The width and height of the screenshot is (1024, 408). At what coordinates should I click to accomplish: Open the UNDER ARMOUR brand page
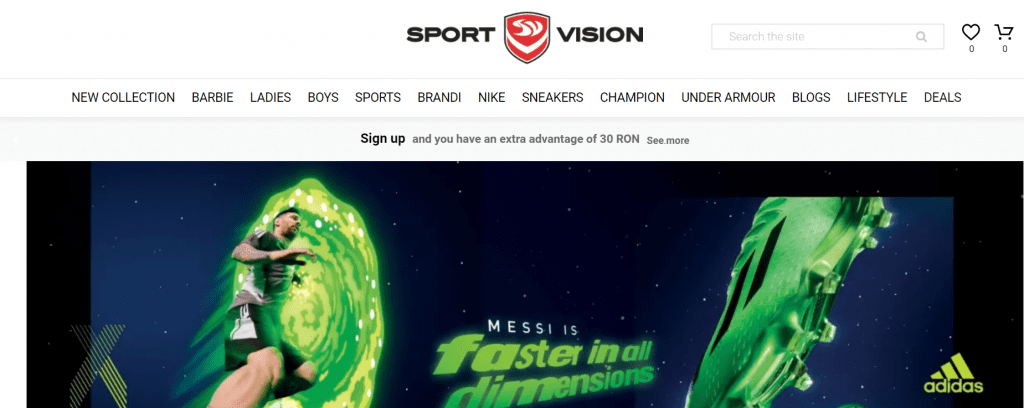pyautogui.click(x=728, y=98)
